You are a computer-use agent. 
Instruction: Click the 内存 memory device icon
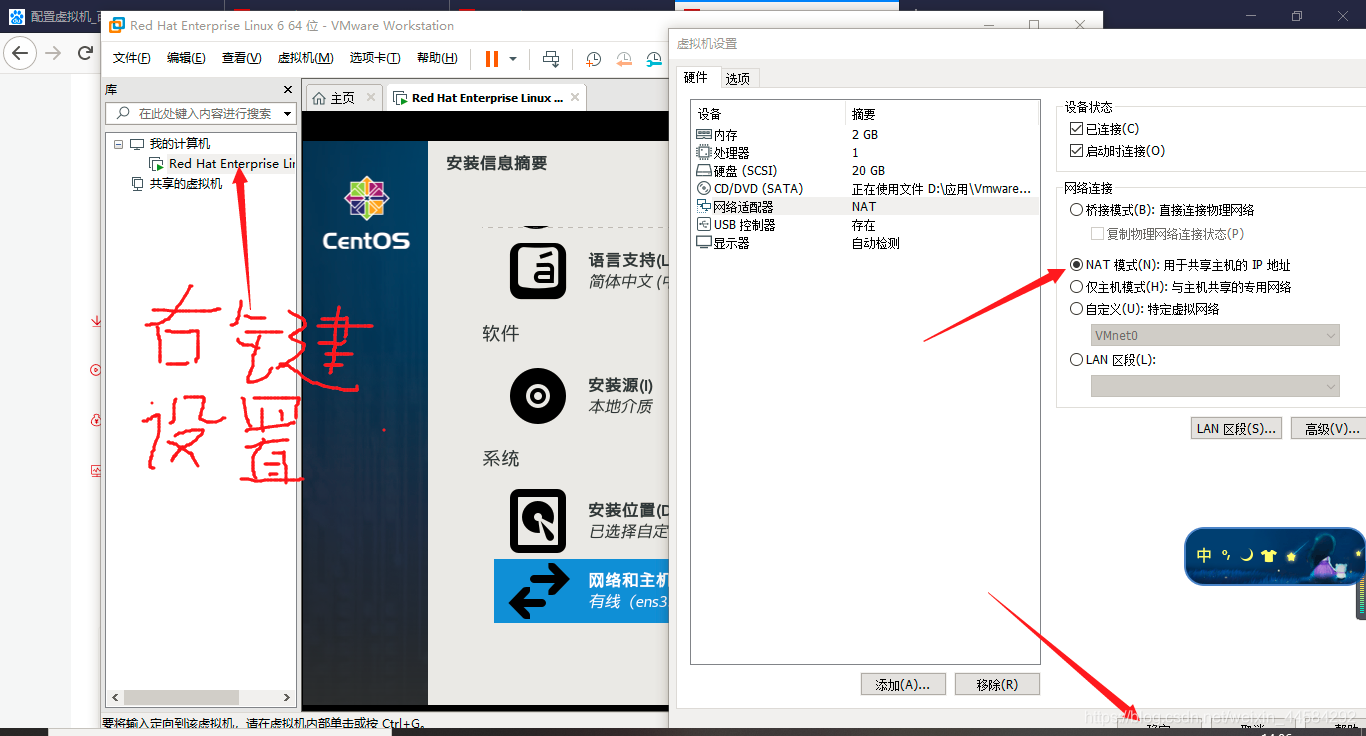704,134
